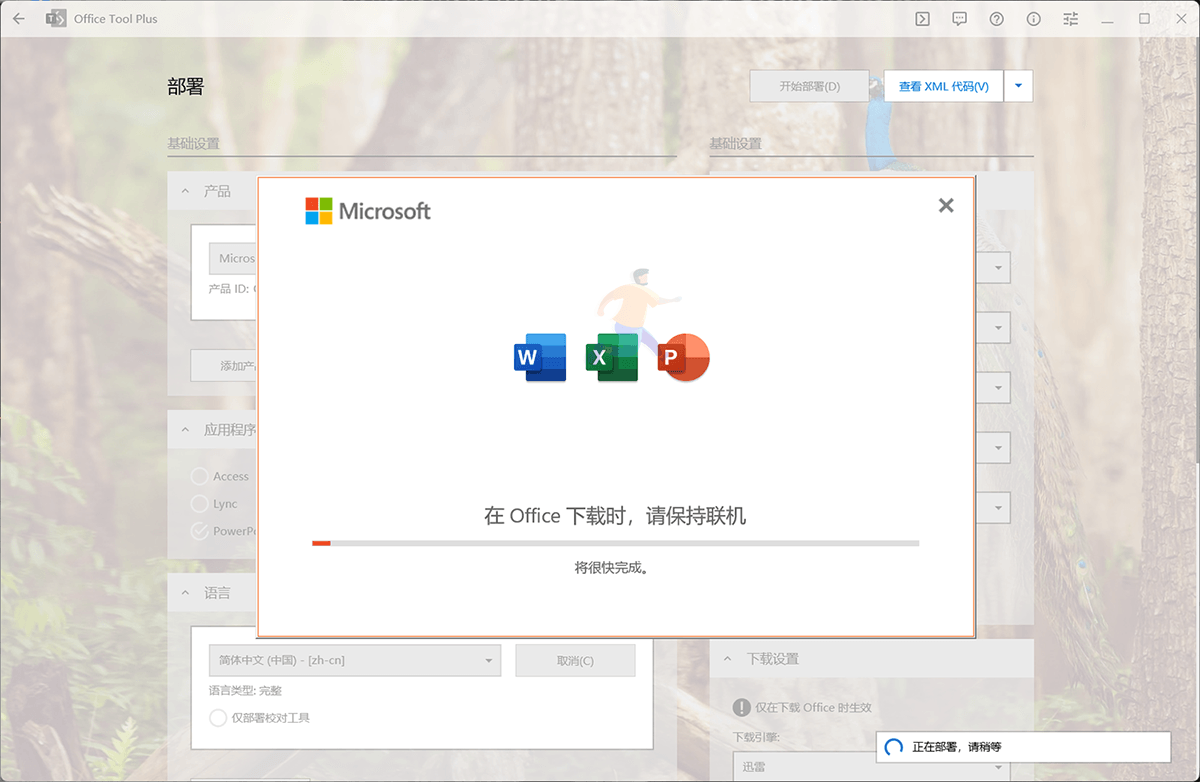Toggle the PowerPoint application checkbox
This screenshot has height=782, width=1200.
point(200,531)
